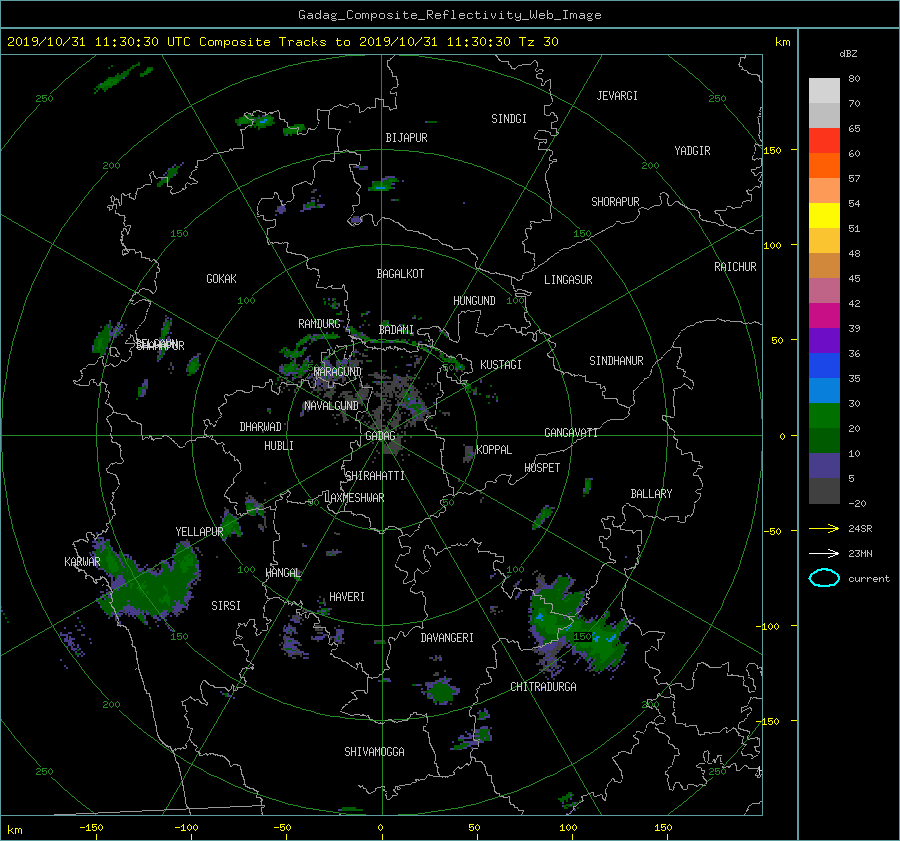Select the magenta 39 dBZ legend swatch

pyautogui.click(x=824, y=315)
